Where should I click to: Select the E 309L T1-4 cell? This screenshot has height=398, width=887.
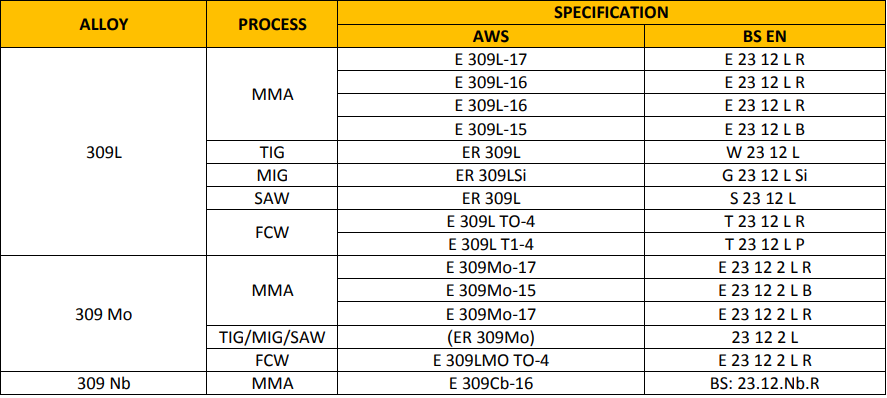pos(491,244)
